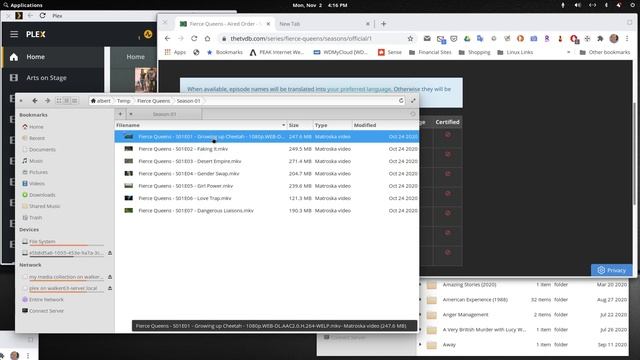Open the Other bookmarks folder
The height and width of the screenshot is (360, 640).
[x=604, y=52]
